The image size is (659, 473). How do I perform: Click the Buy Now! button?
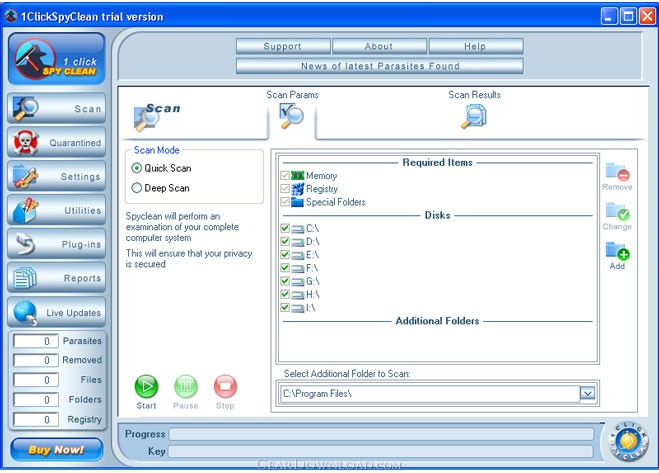[x=56, y=450]
